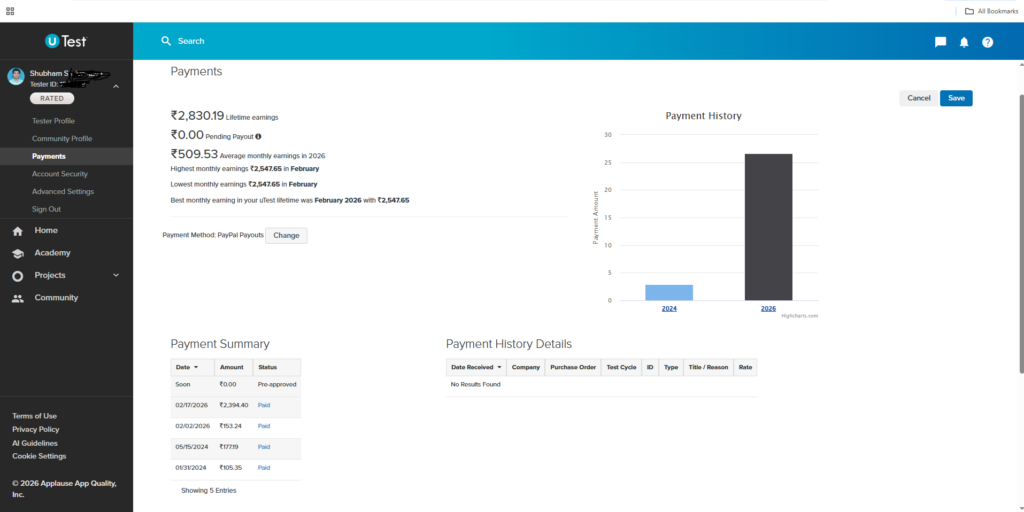Image resolution: width=1024 pixels, height=512 pixels.
Task: Click Paid status for 02/17/2026
Action: click(x=264, y=406)
